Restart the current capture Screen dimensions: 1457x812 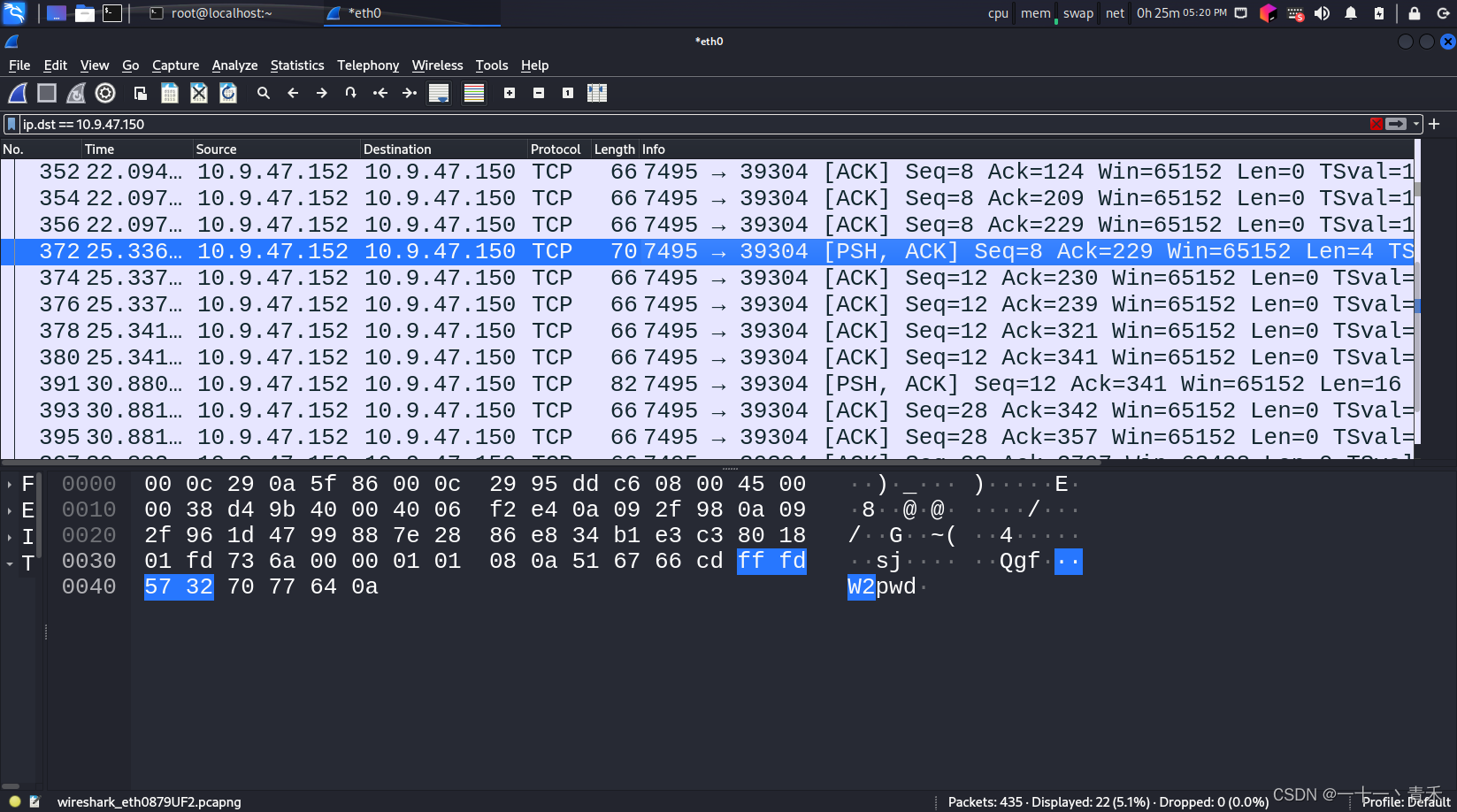[76, 93]
